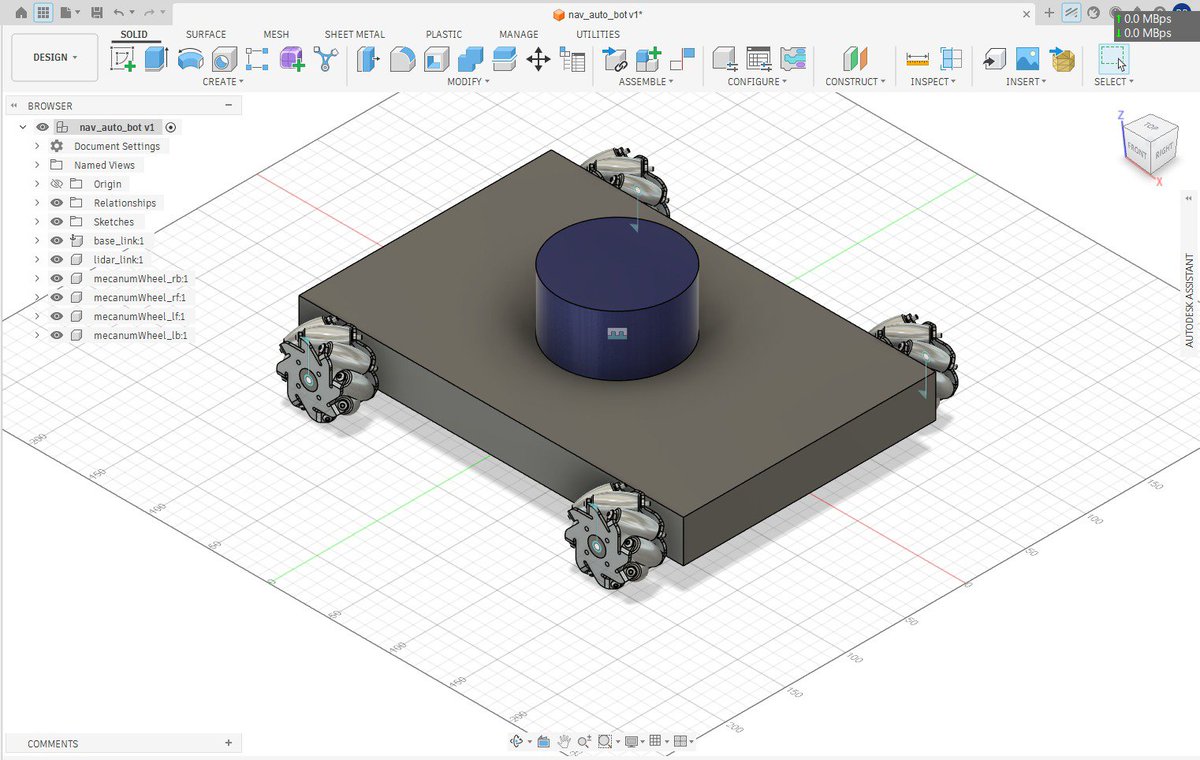This screenshot has height=760, width=1200.
Task: Expand the Sketches folder node
Action: click(37, 222)
